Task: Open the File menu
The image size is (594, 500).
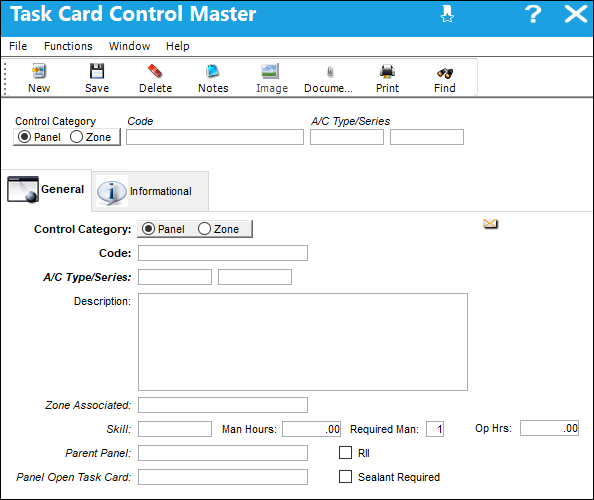Action: [18, 46]
